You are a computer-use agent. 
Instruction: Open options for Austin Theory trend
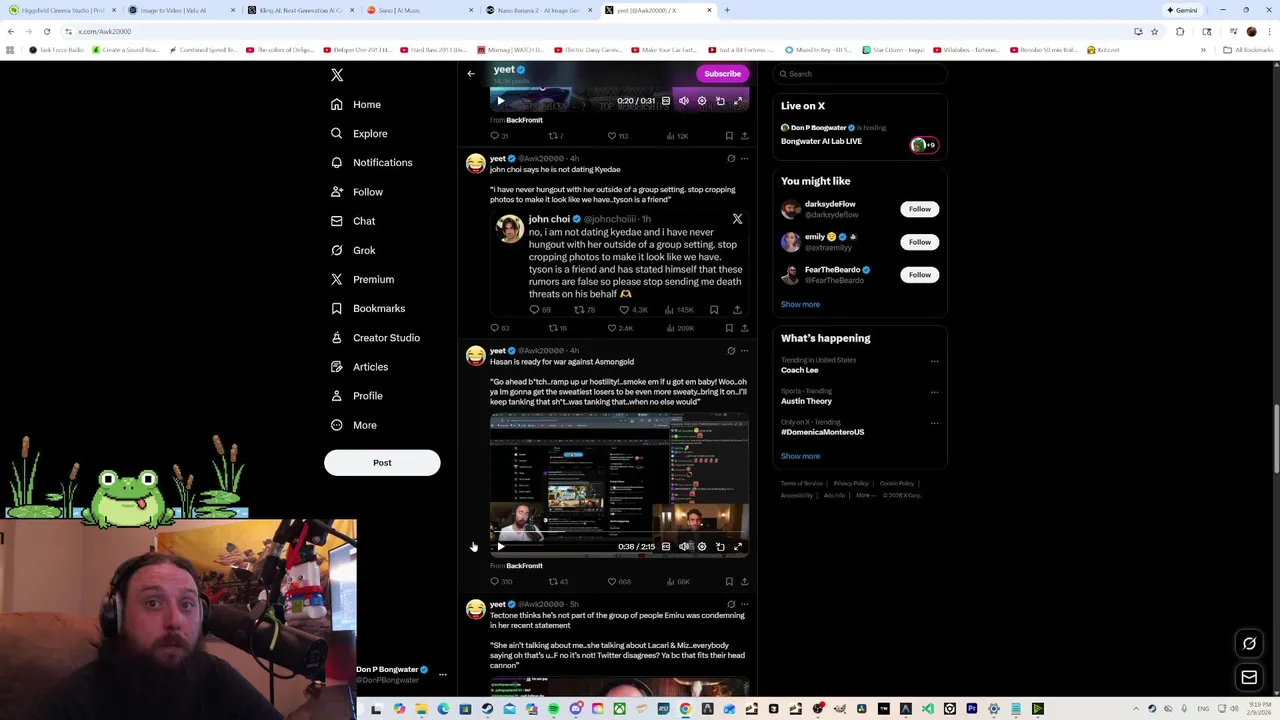coord(934,392)
